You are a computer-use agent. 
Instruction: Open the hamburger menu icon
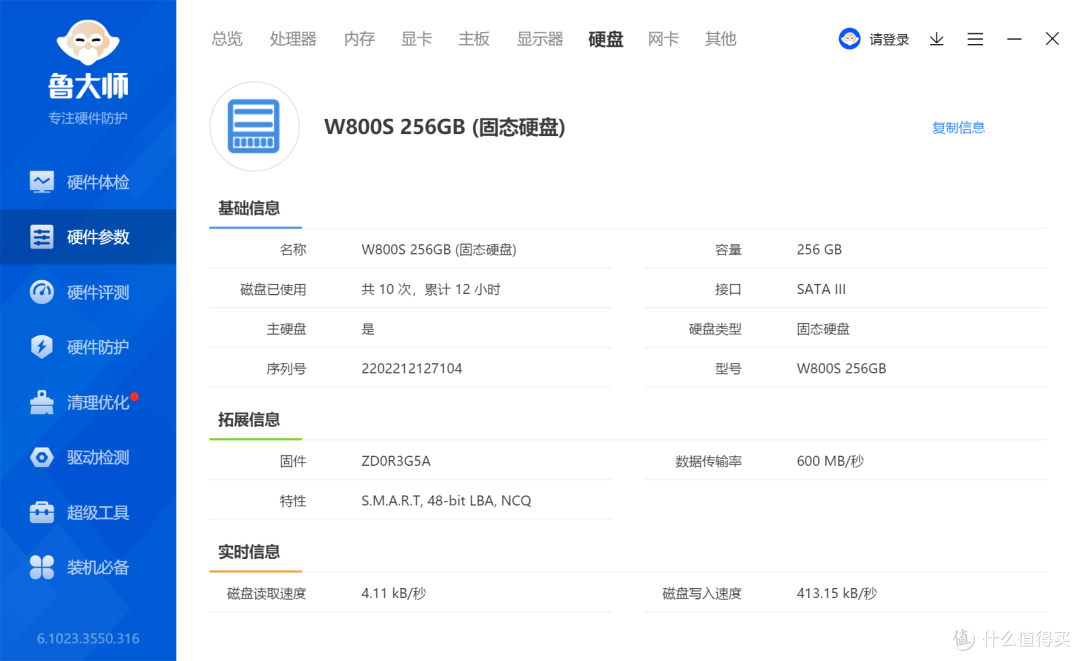coord(975,39)
